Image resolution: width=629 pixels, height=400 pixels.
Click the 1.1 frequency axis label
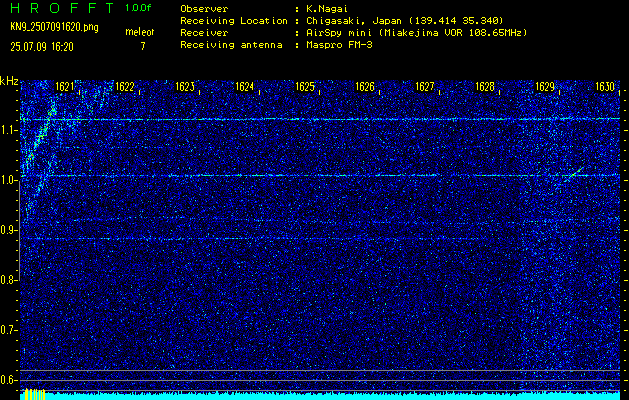[x=7, y=130]
